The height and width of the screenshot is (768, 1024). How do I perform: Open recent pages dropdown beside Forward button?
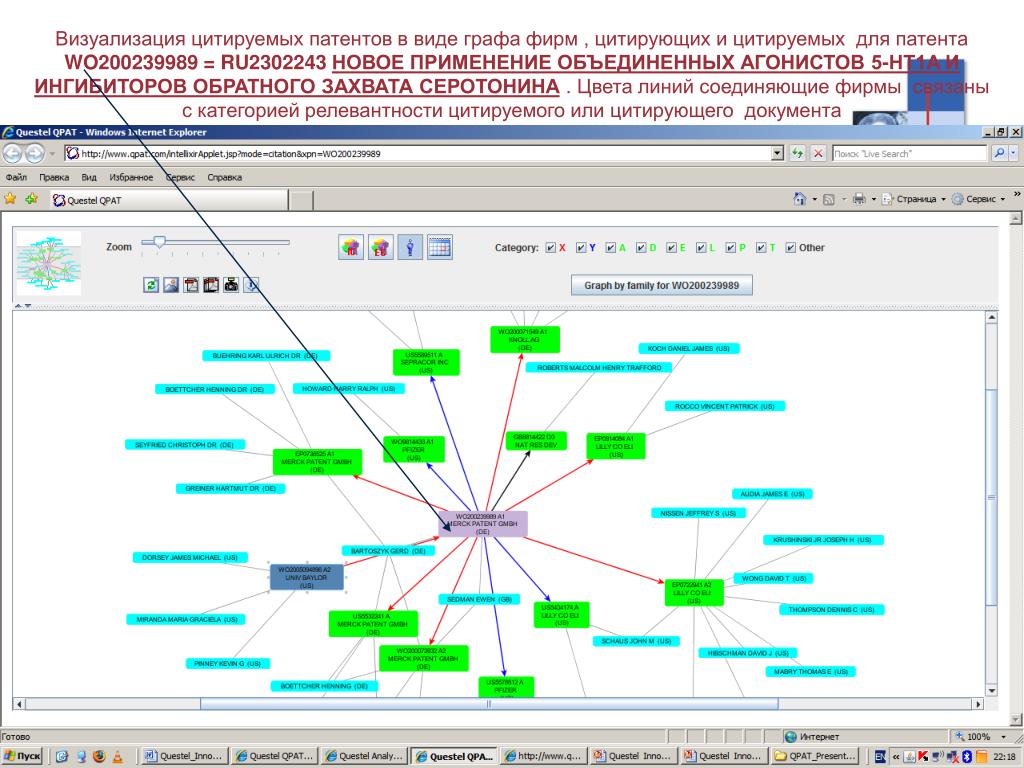tap(52, 154)
